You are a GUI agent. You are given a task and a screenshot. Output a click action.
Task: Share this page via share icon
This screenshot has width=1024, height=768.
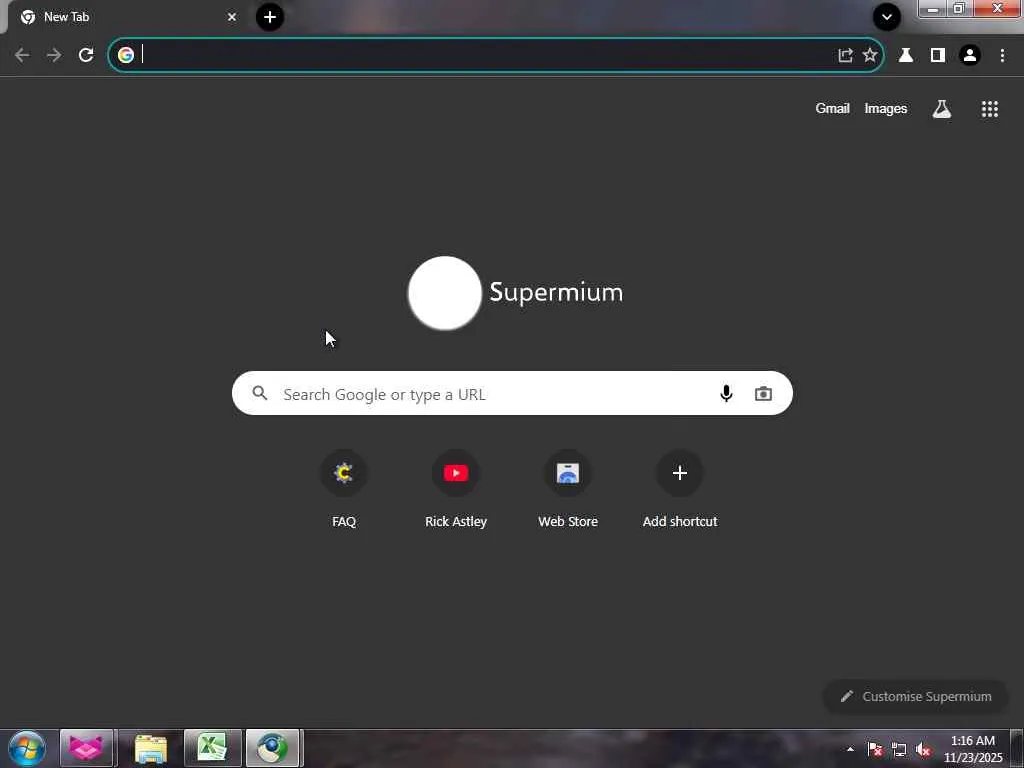click(x=845, y=55)
